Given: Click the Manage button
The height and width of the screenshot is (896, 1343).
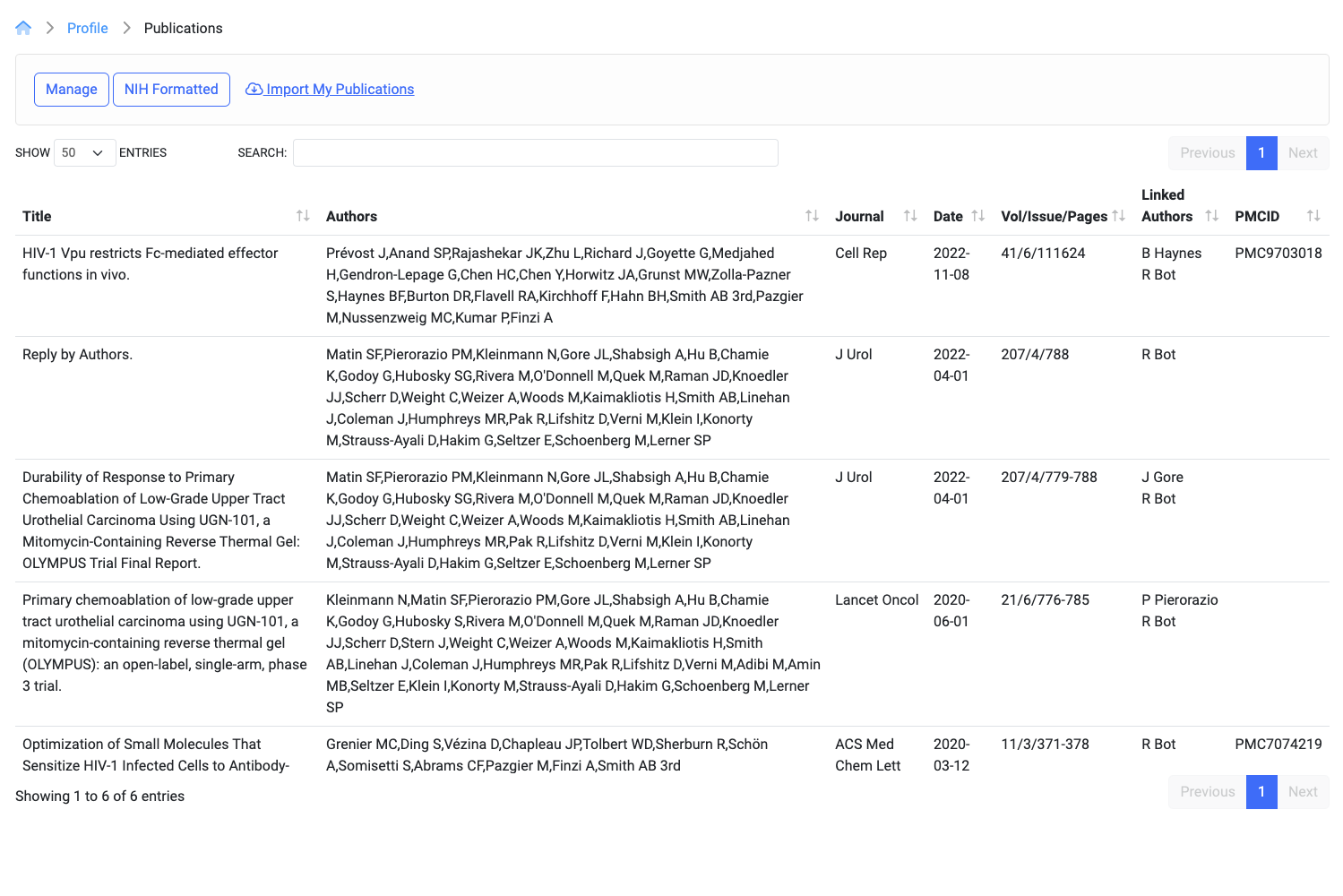Looking at the screenshot, I should click(72, 90).
